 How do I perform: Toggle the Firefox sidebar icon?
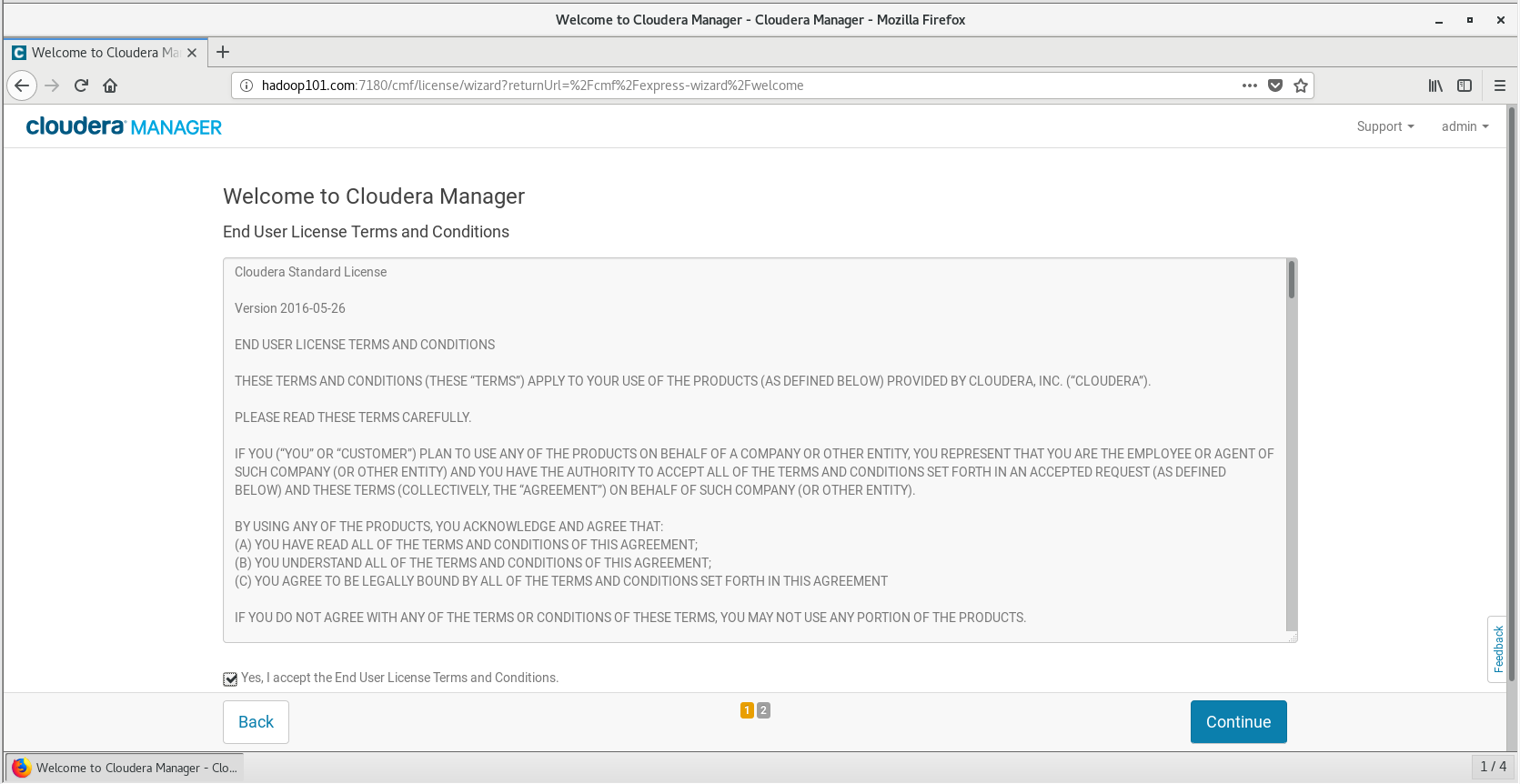(x=1465, y=85)
